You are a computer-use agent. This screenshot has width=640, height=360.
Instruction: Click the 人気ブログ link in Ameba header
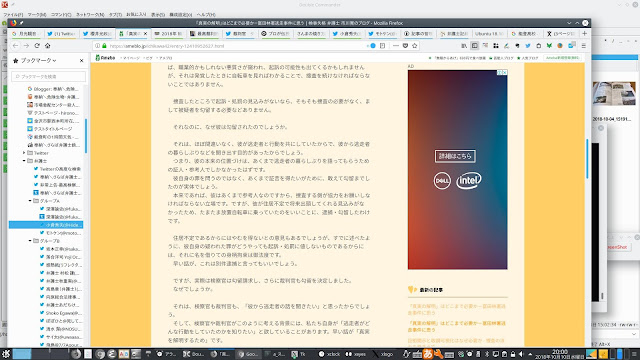(x=528, y=58)
